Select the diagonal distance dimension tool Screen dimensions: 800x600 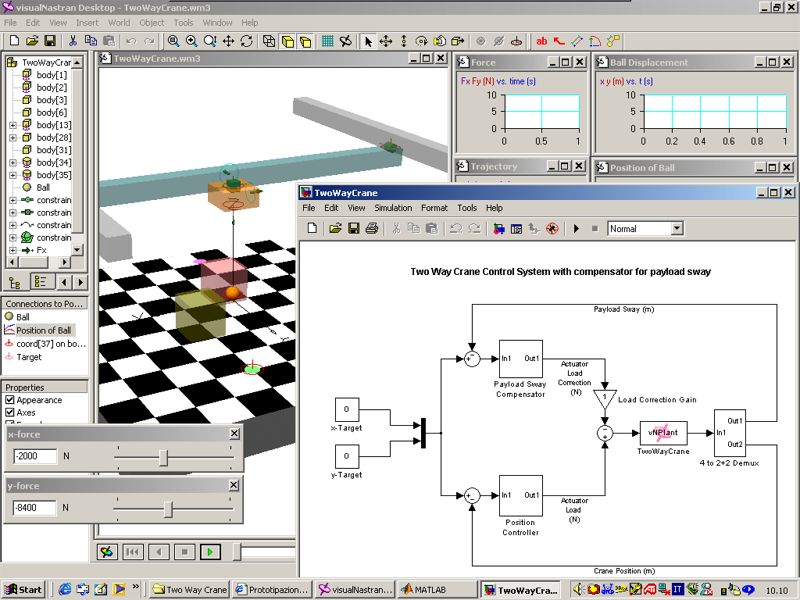[577, 41]
